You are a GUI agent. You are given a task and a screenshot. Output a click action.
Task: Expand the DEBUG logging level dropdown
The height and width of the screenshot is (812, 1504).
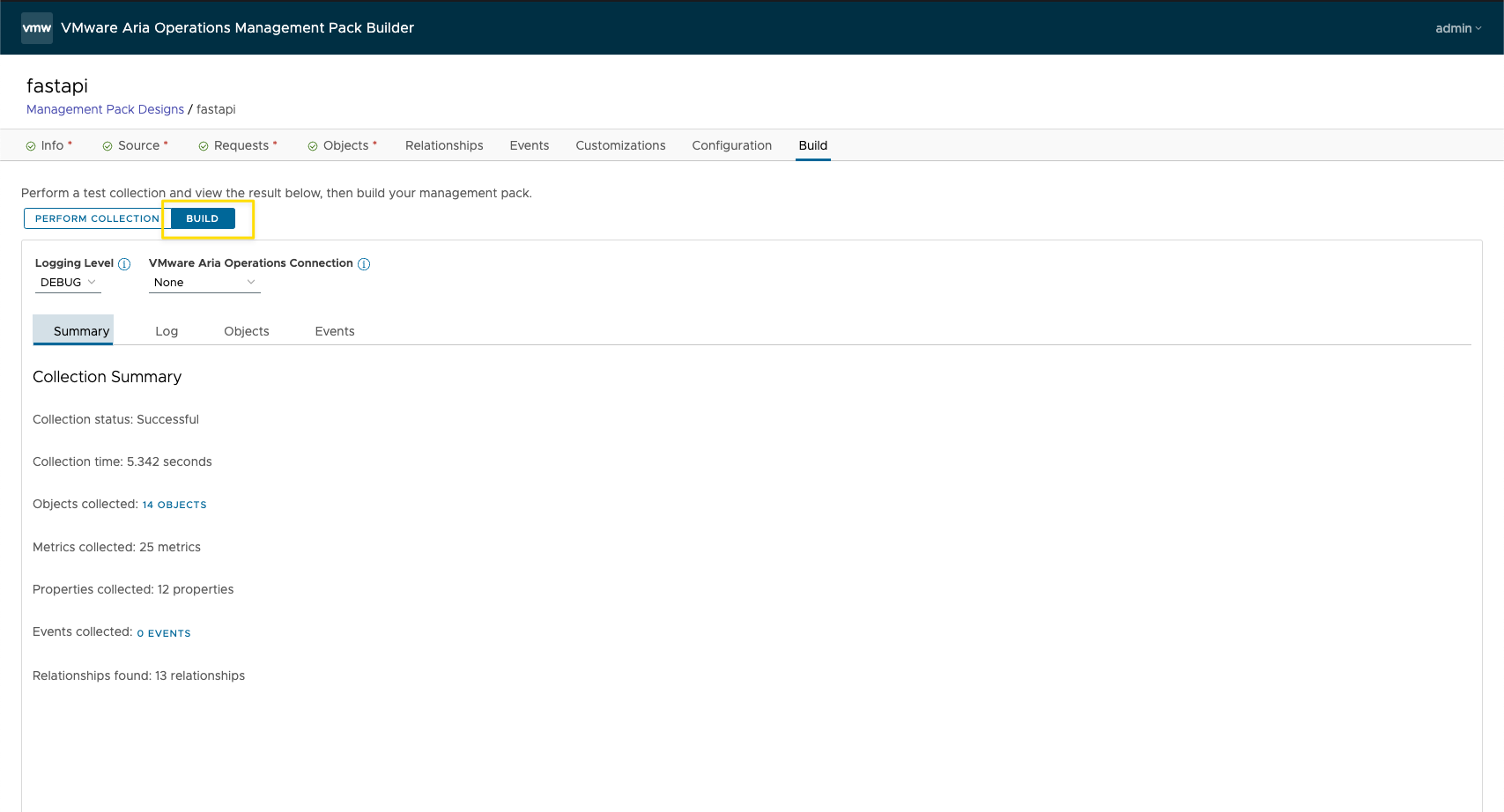68,283
